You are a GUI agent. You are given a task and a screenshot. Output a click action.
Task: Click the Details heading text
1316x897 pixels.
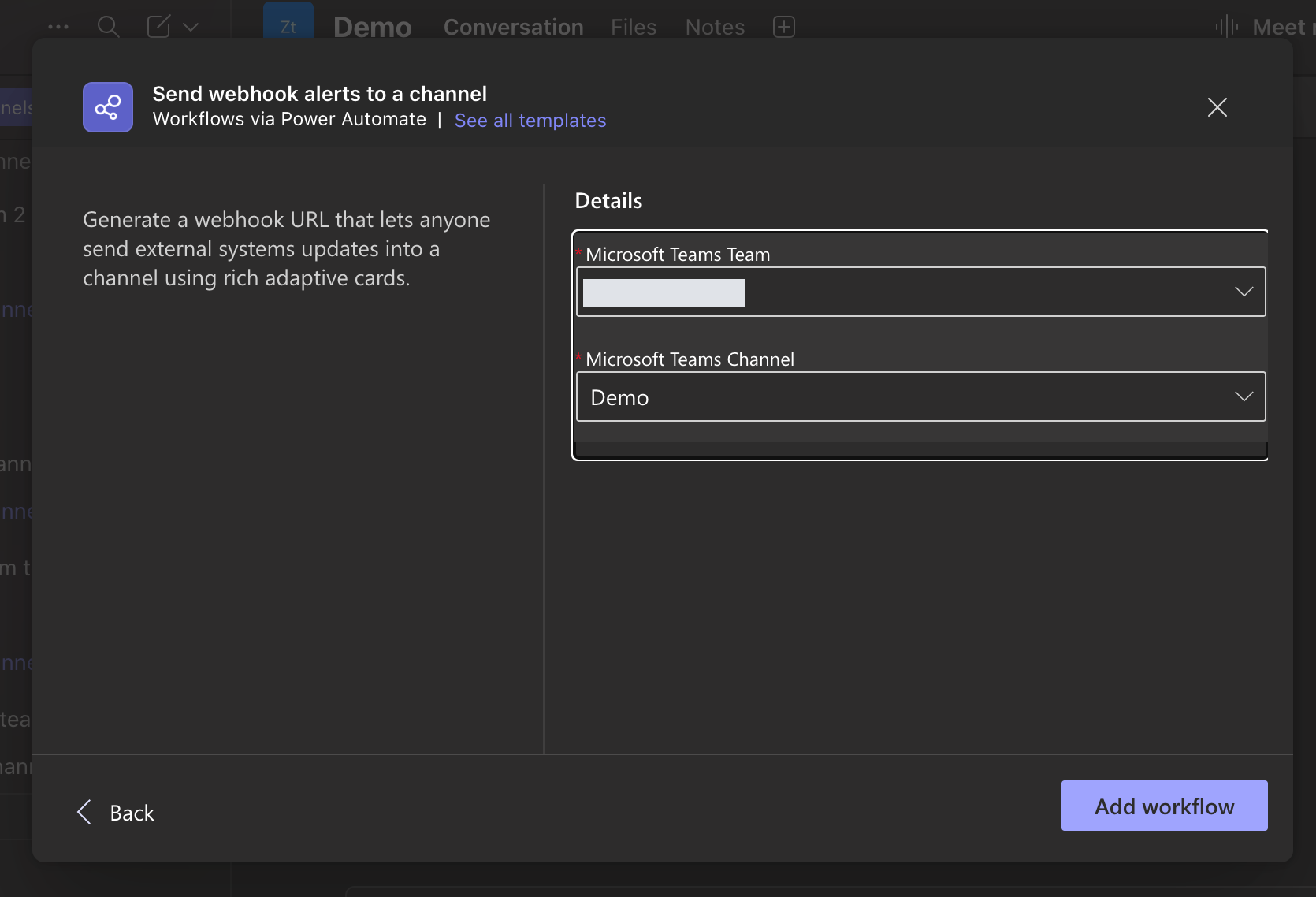click(x=608, y=201)
